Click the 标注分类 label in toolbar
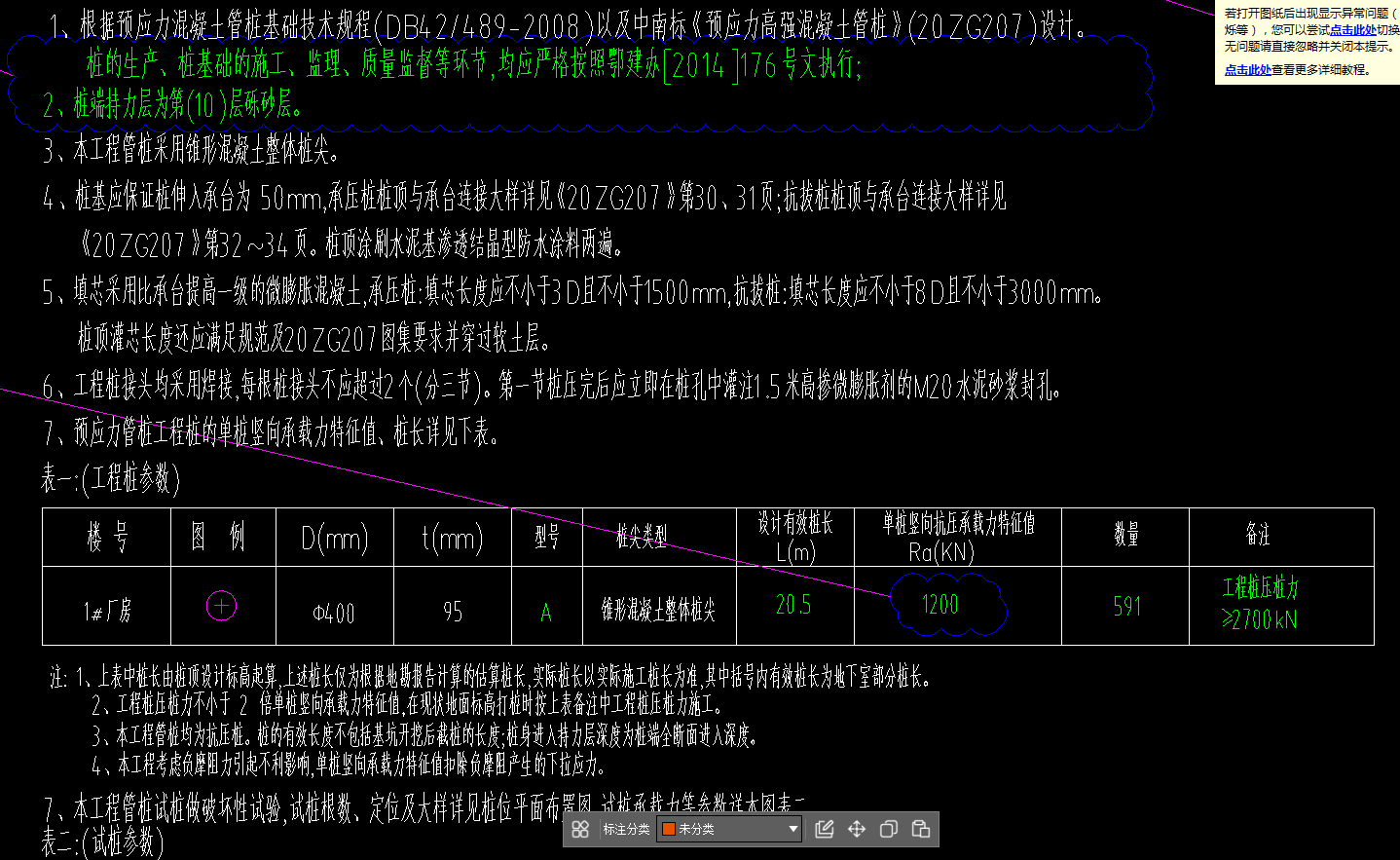 (626, 829)
